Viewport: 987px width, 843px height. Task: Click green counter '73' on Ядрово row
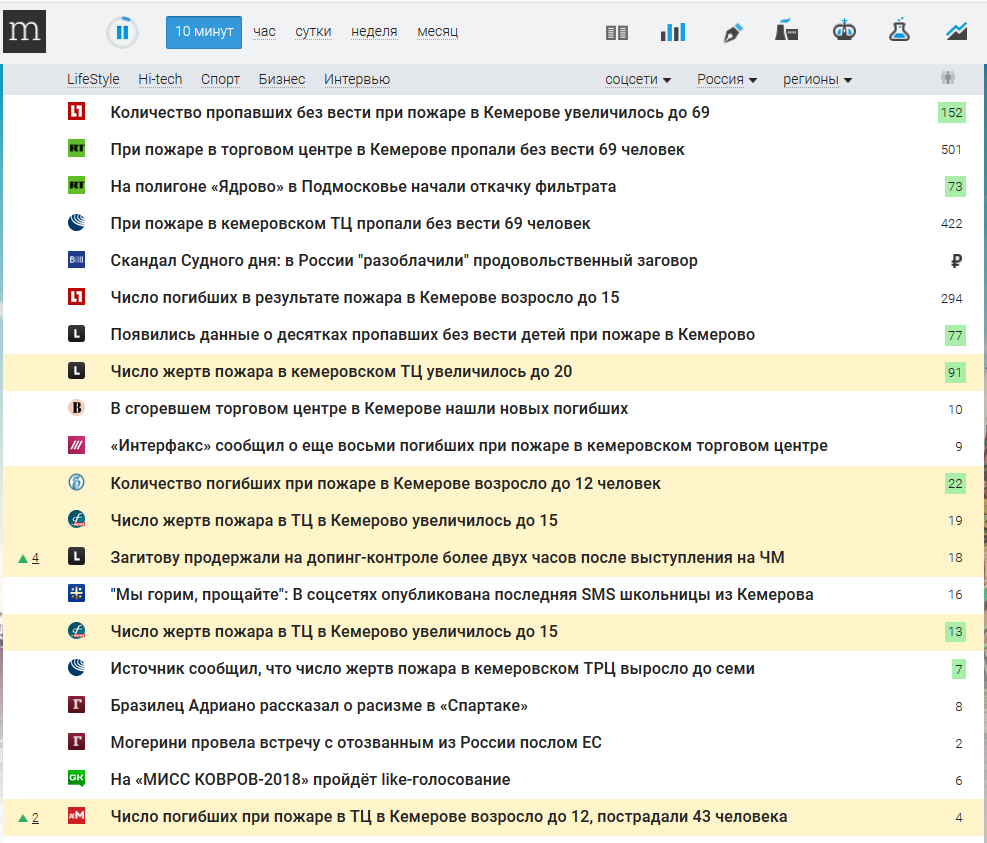coord(955,187)
